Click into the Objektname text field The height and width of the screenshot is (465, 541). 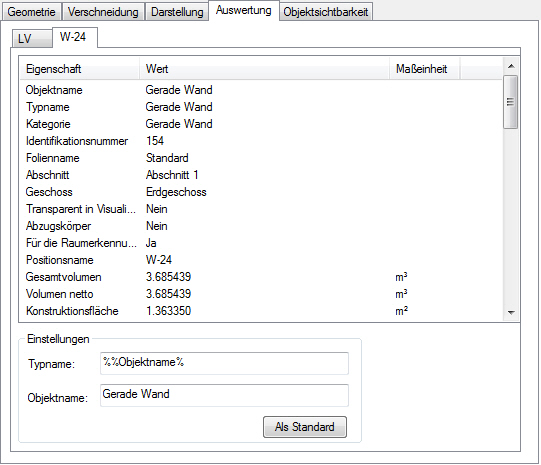click(x=224, y=395)
